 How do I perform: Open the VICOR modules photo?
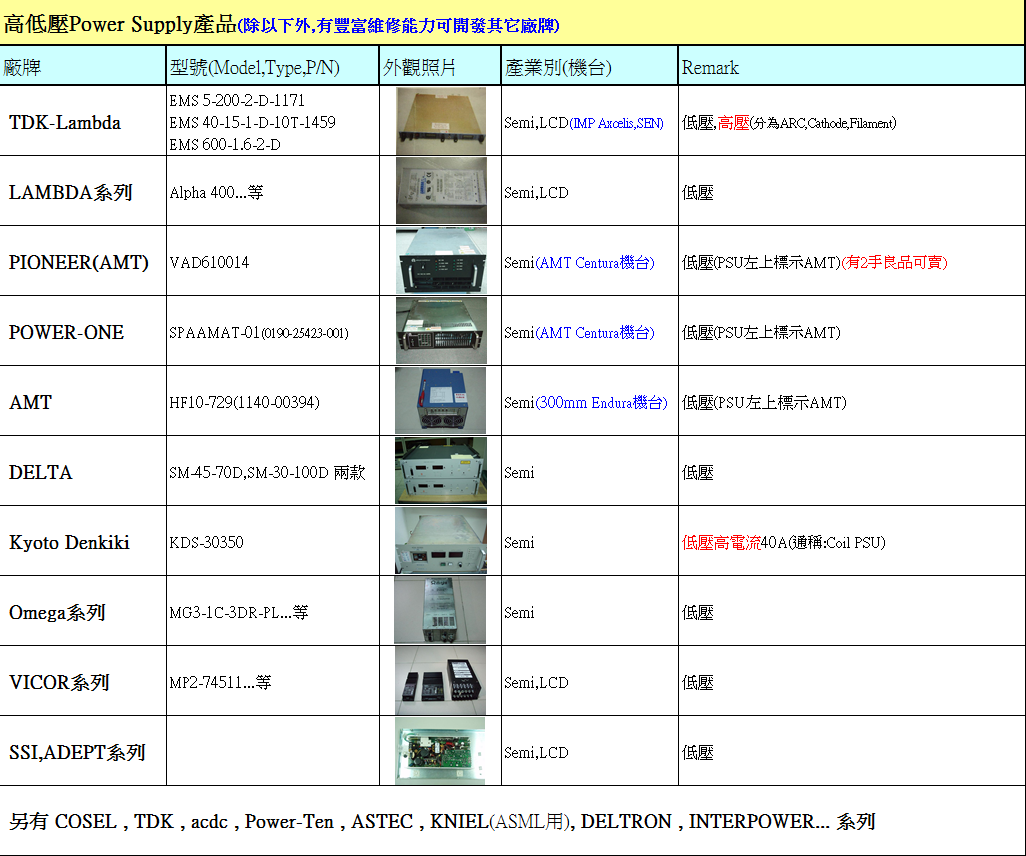point(440,681)
